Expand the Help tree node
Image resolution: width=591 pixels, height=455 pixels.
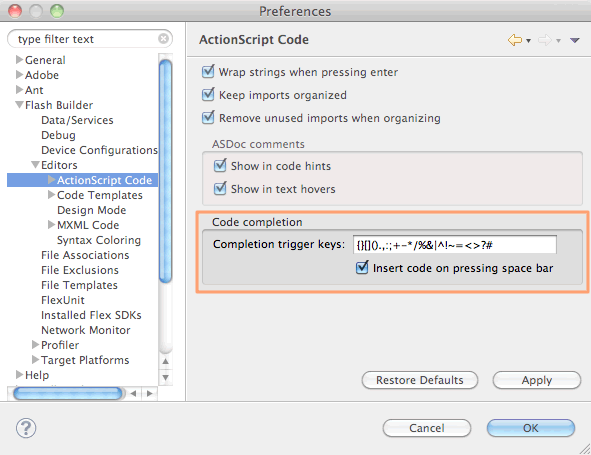[x=19, y=375]
